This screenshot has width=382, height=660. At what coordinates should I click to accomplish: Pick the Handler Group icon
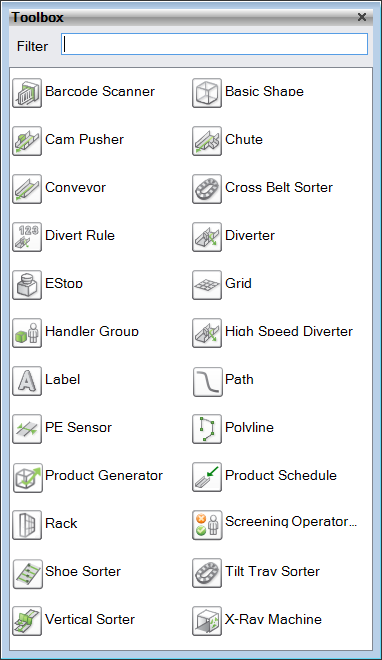27,333
